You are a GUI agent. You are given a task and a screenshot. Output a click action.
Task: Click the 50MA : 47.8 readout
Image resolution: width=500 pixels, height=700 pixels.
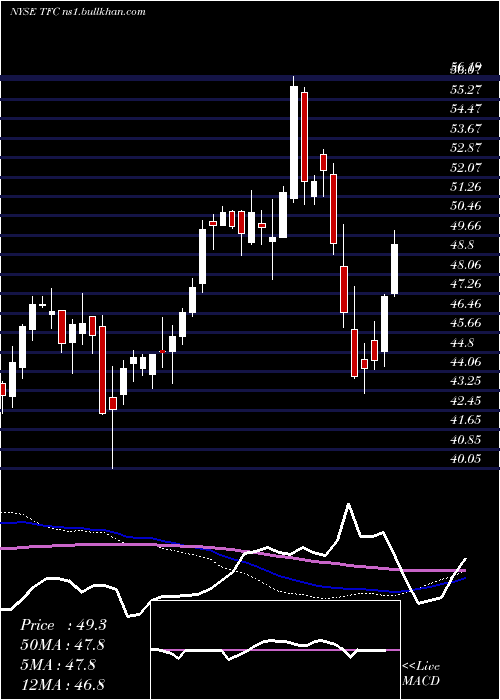tap(63, 645)
